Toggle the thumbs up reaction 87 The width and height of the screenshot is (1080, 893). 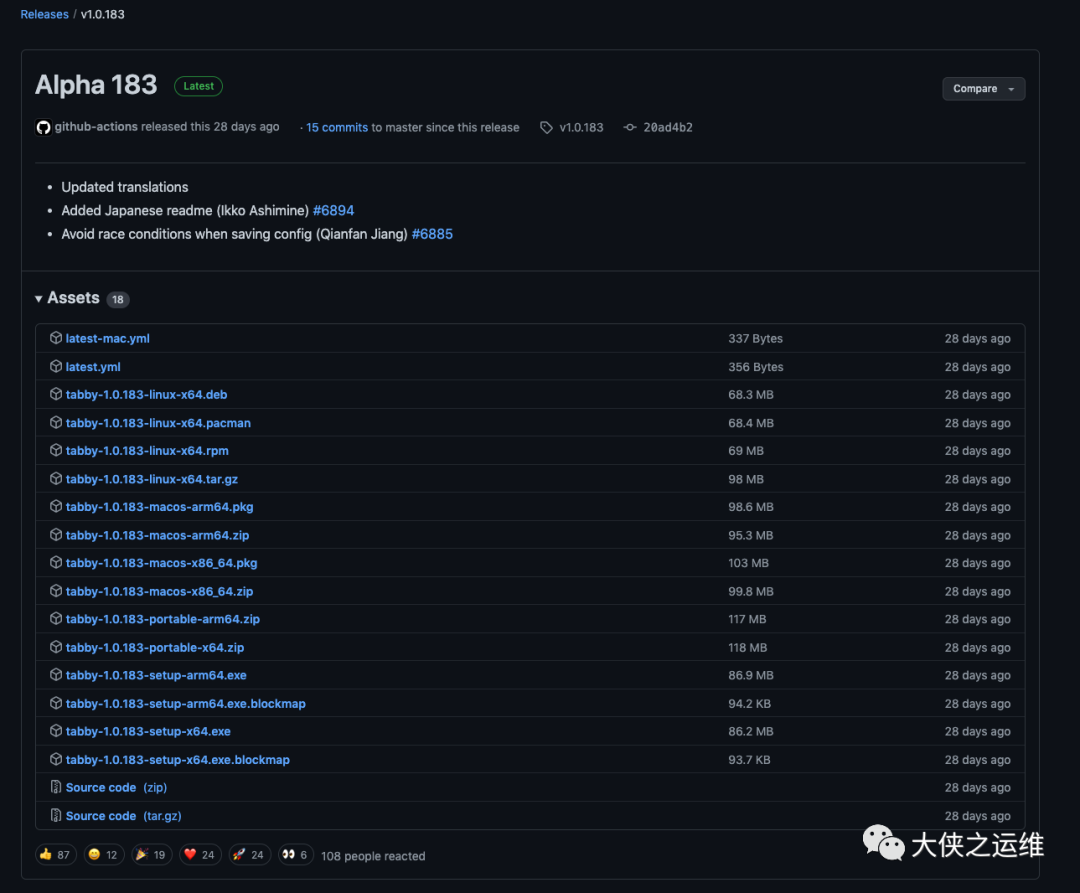pyautogui.click(x=55, y=854)
